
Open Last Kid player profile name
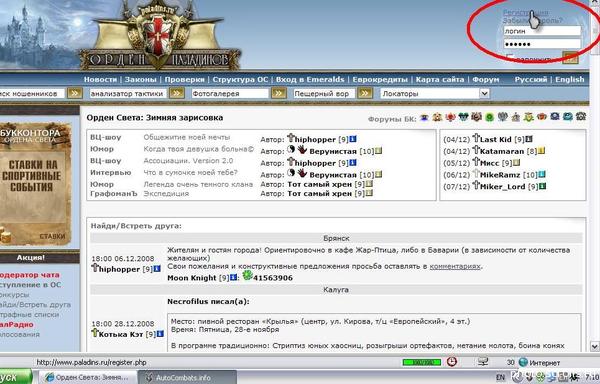tap(496, 140)
